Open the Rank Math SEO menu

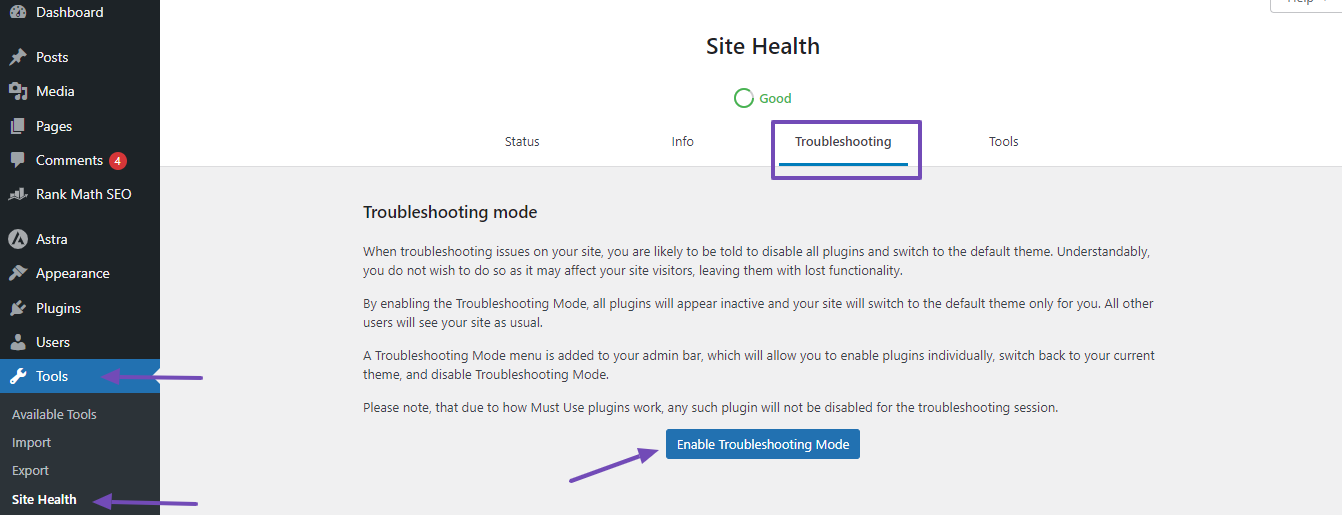tap(80, 194)
